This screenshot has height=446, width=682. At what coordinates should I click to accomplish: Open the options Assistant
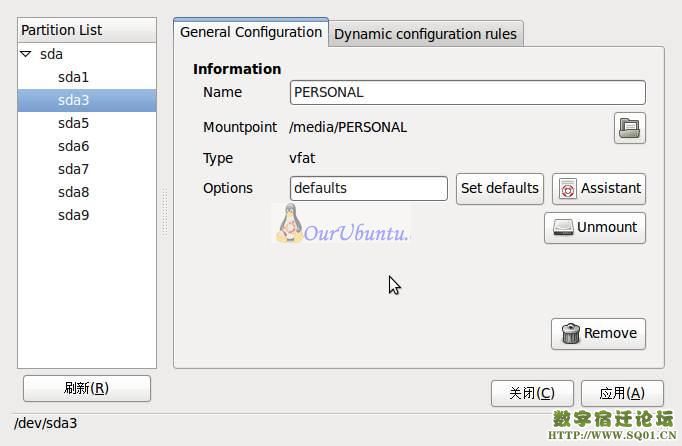[598, 188]
